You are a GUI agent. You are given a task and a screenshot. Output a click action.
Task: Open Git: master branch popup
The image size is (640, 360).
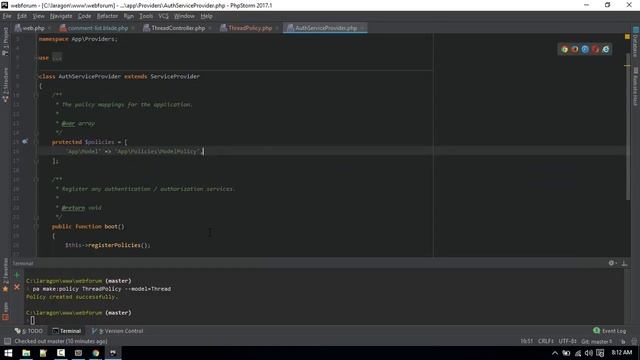(x=596, y=341)
